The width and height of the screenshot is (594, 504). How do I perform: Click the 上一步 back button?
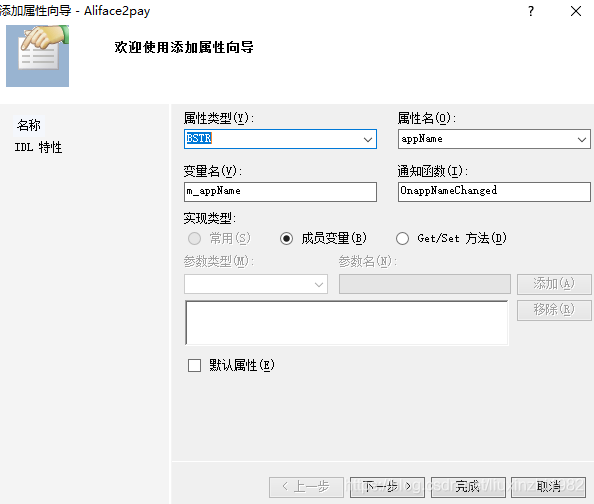click(x=306, y=487)
